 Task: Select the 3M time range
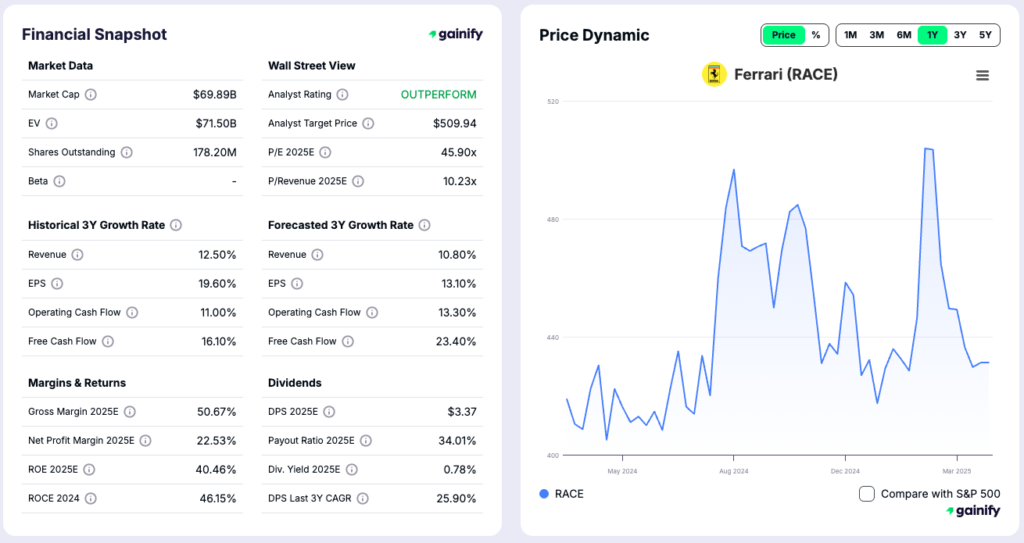pyautogui.click(x=876, y=35)
